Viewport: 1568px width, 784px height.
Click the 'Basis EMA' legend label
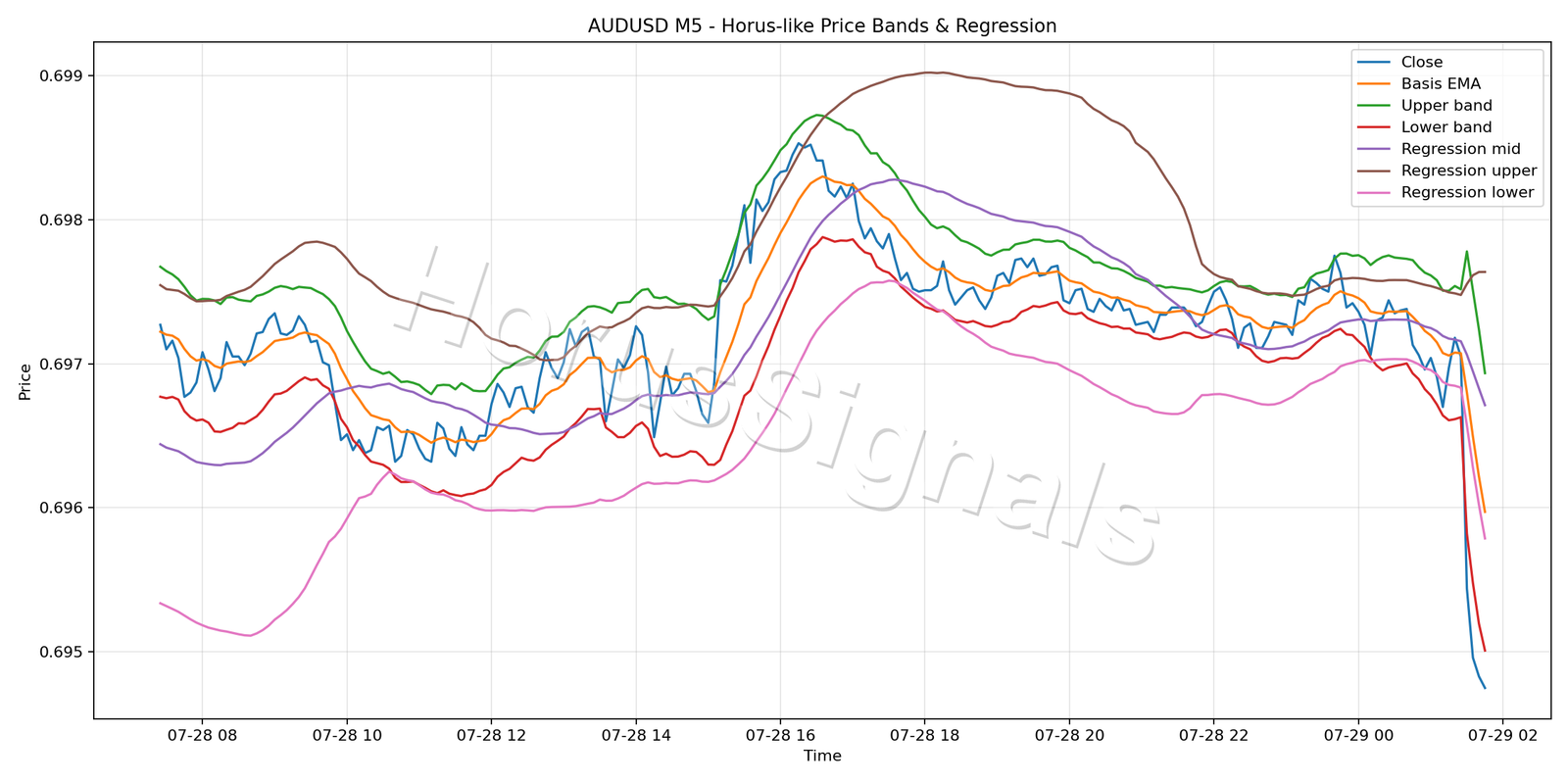click(1441, 84)
